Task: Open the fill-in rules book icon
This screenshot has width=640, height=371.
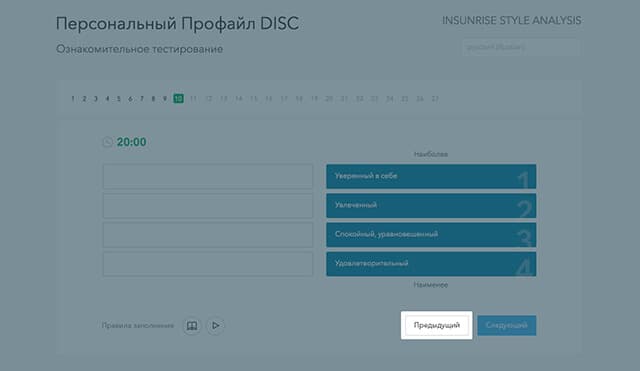Action: [x=192, y=326]
